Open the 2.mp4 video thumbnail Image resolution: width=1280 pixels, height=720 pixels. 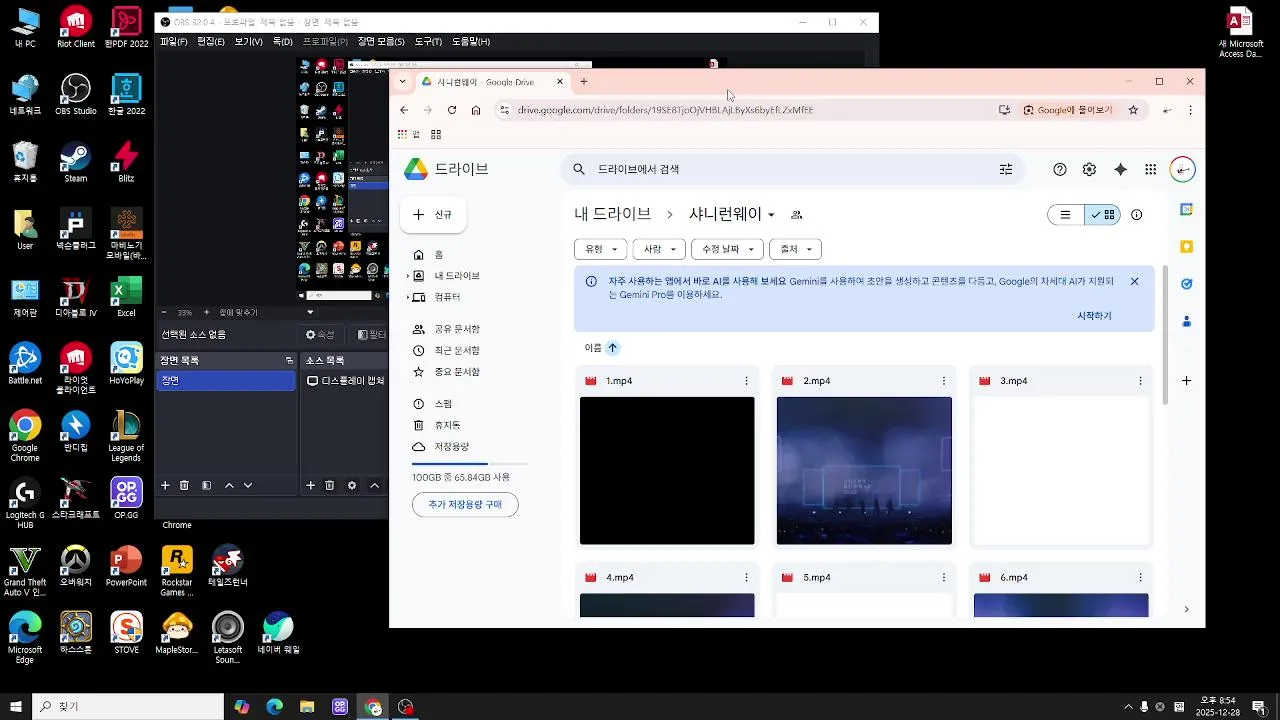(864, 470)
